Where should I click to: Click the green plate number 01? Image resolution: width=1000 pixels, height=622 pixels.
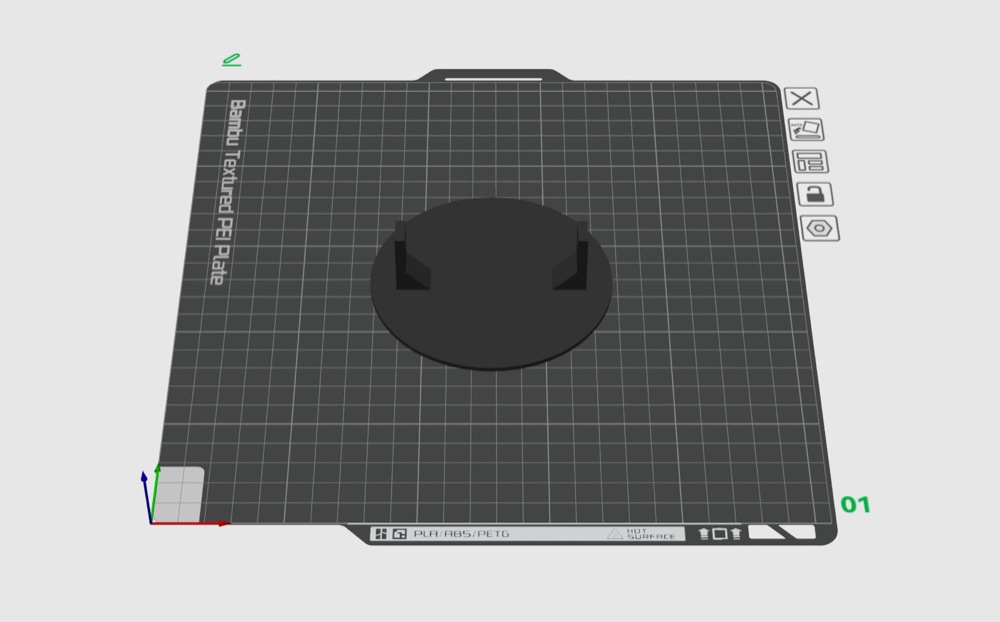(855, 505)
